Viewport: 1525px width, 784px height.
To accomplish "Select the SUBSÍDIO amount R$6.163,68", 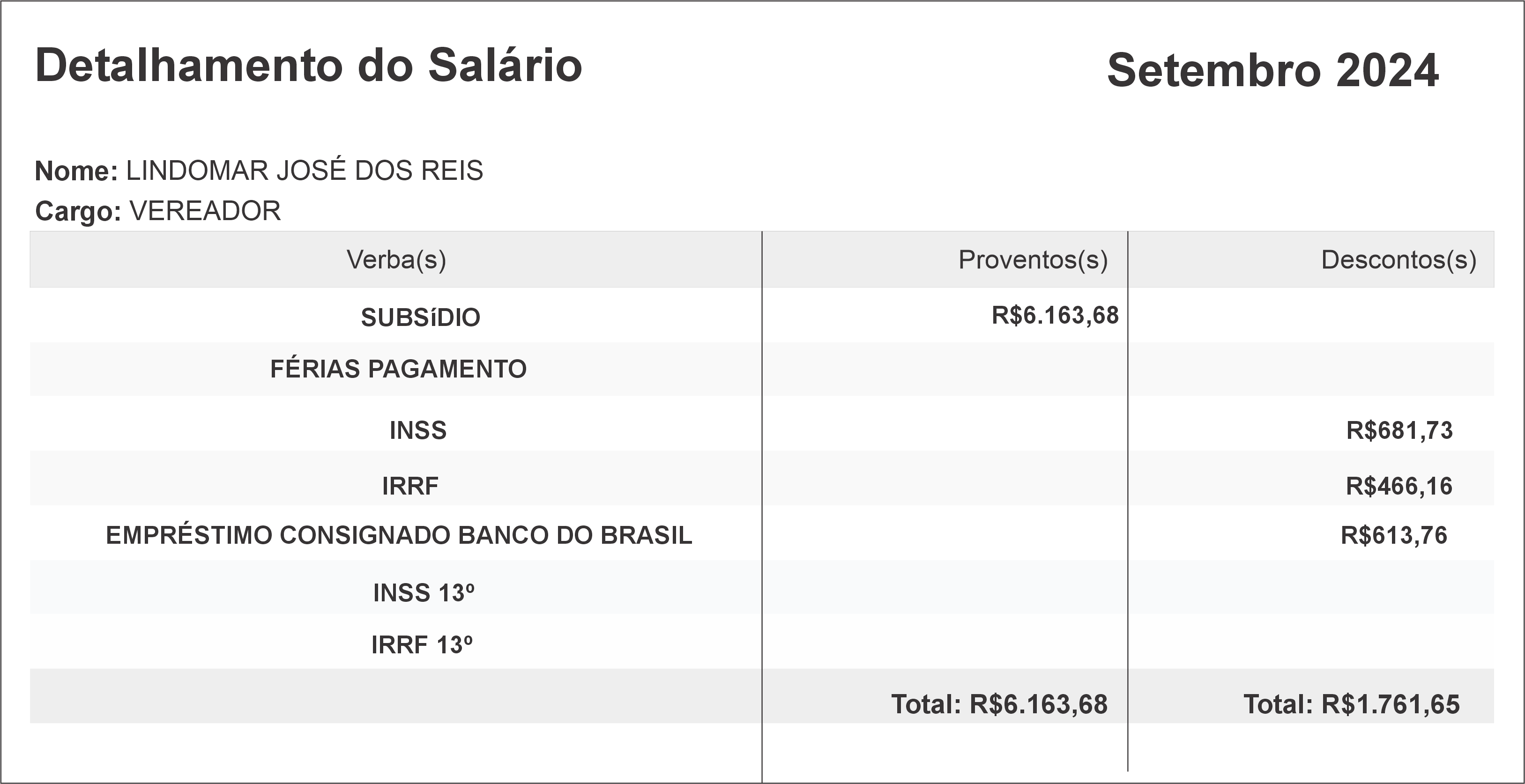I will point(1055,315).
